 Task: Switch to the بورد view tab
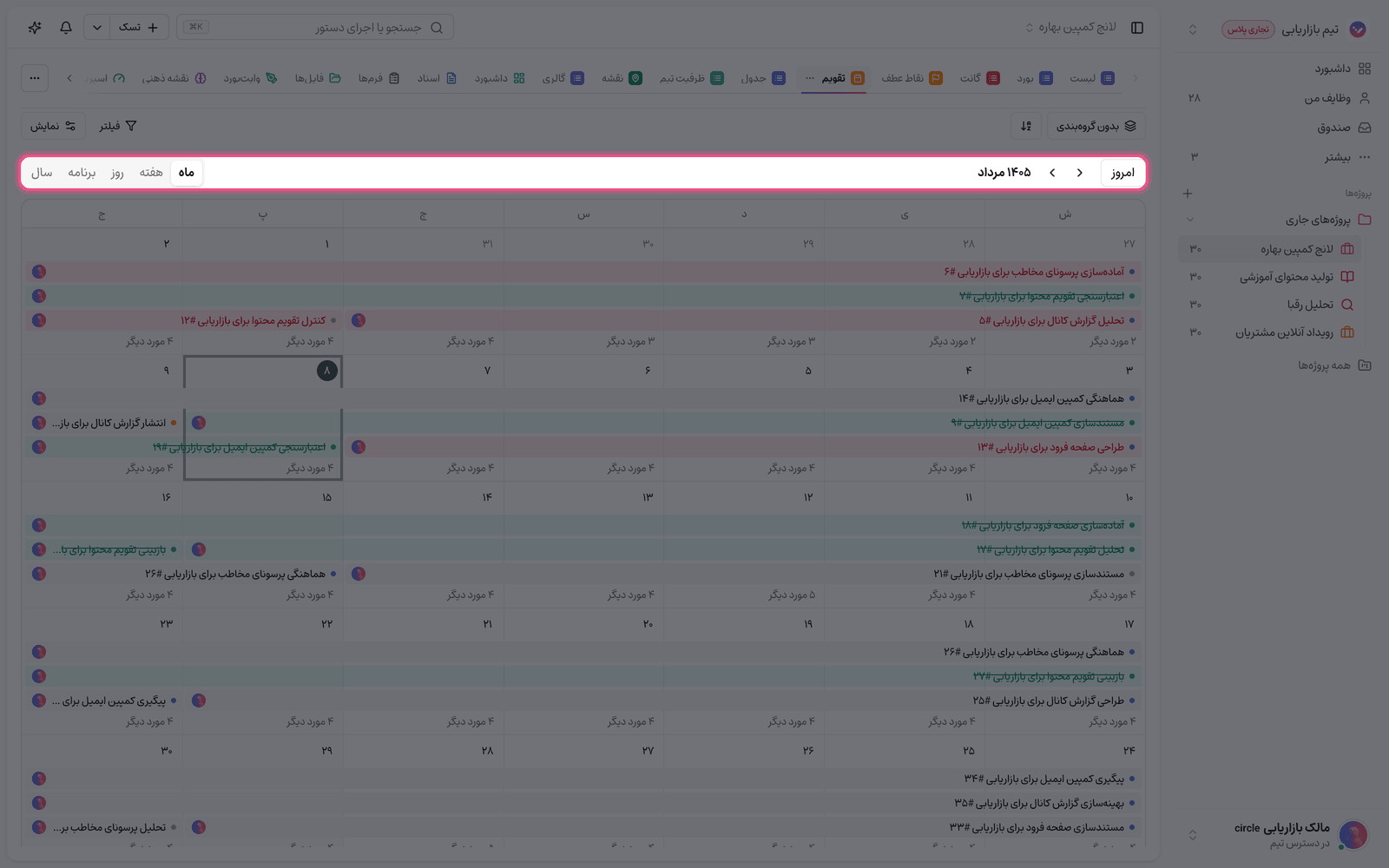pyautogui.click(x=1035, y=78)
